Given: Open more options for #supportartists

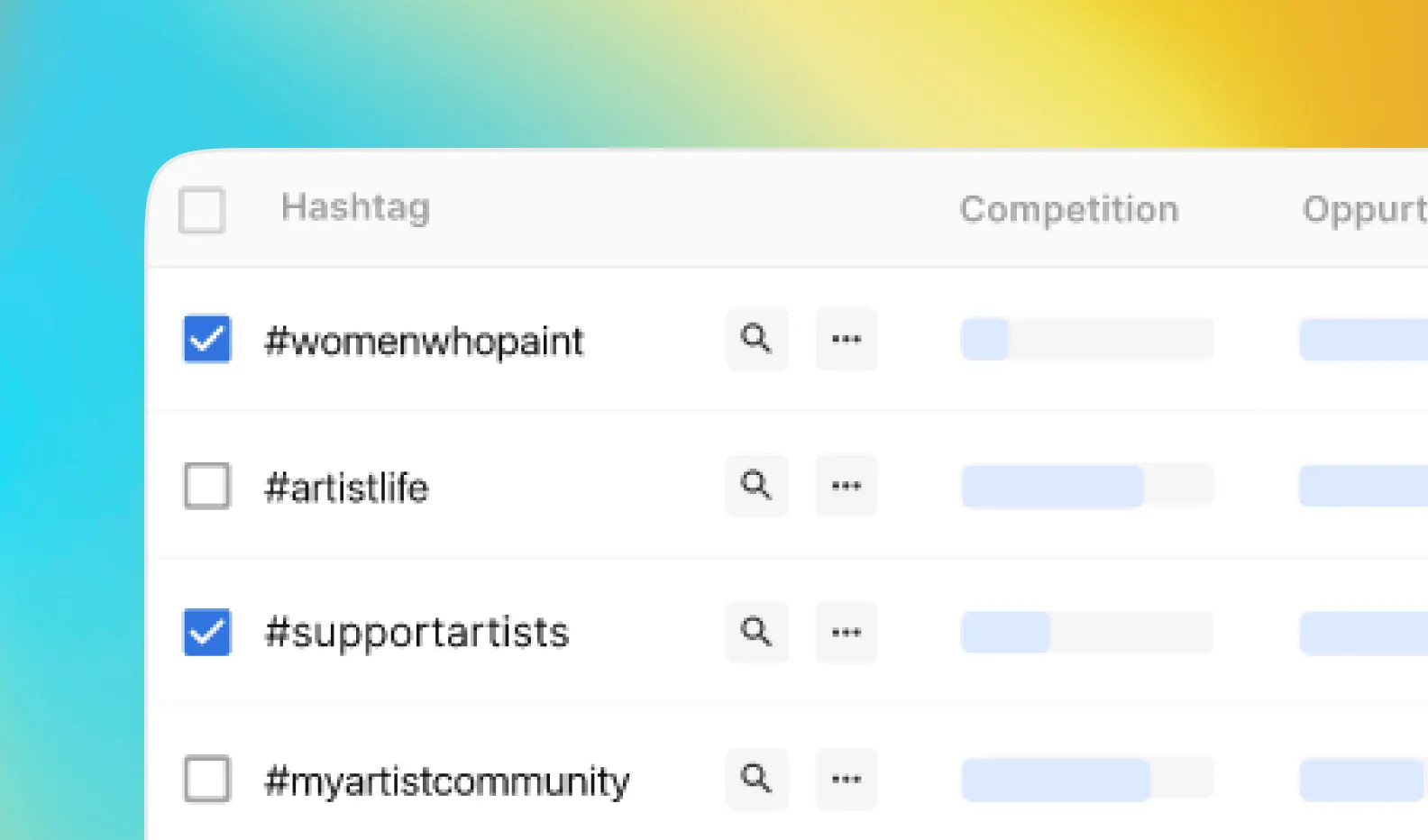Looking at the screenshot, I should [x=847, y=632].
